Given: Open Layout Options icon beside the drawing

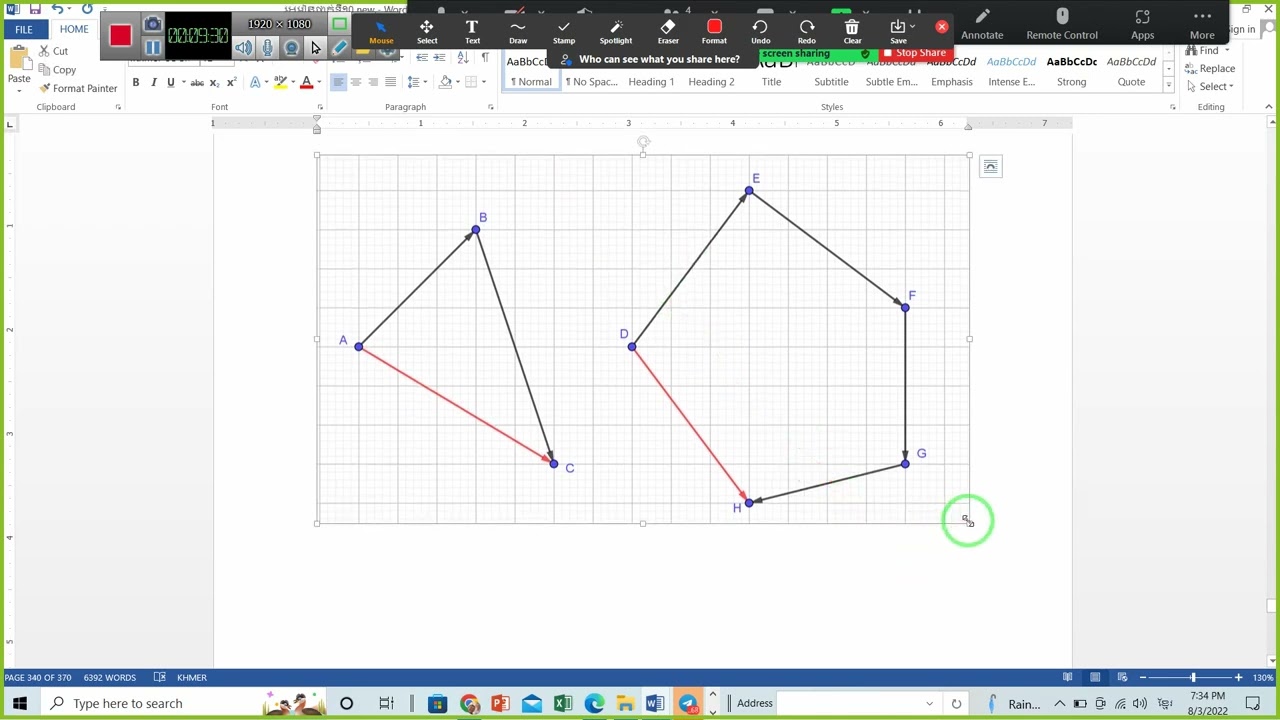Looking at the screenshot, I should (990, 167).
